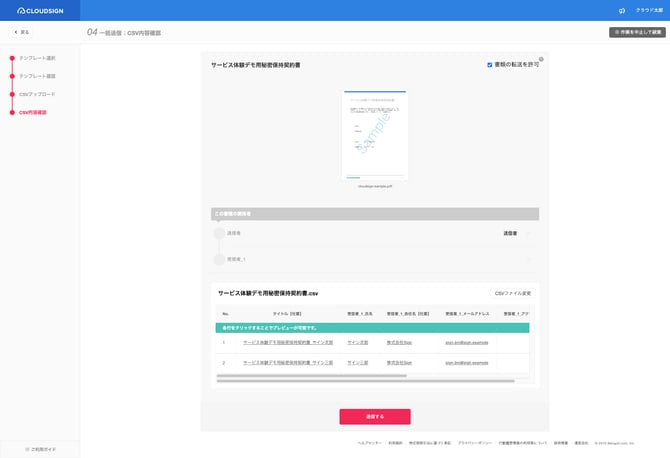Expand the 送信者 row chevron
670x458 pixels.
pos(528,233)
